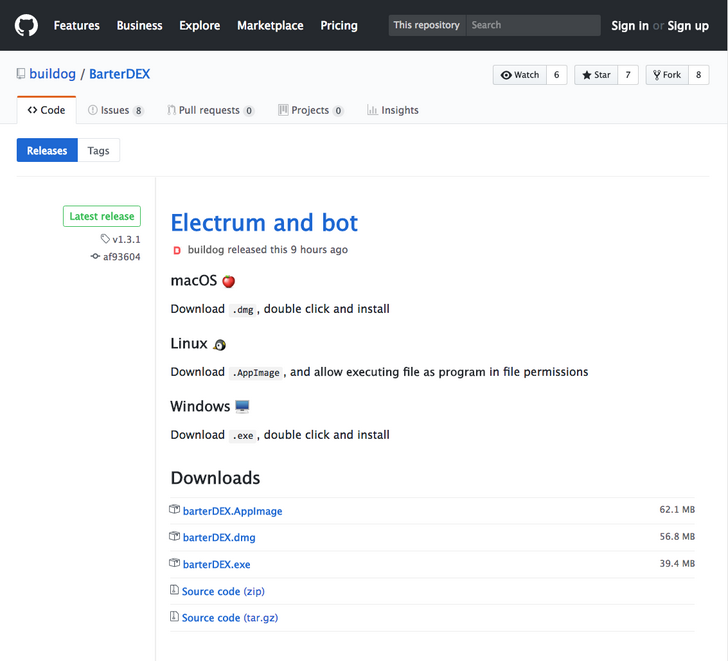Screen dimensions: 728x661
Task: Click the green Latest release badge
Action: pos(102,216)
